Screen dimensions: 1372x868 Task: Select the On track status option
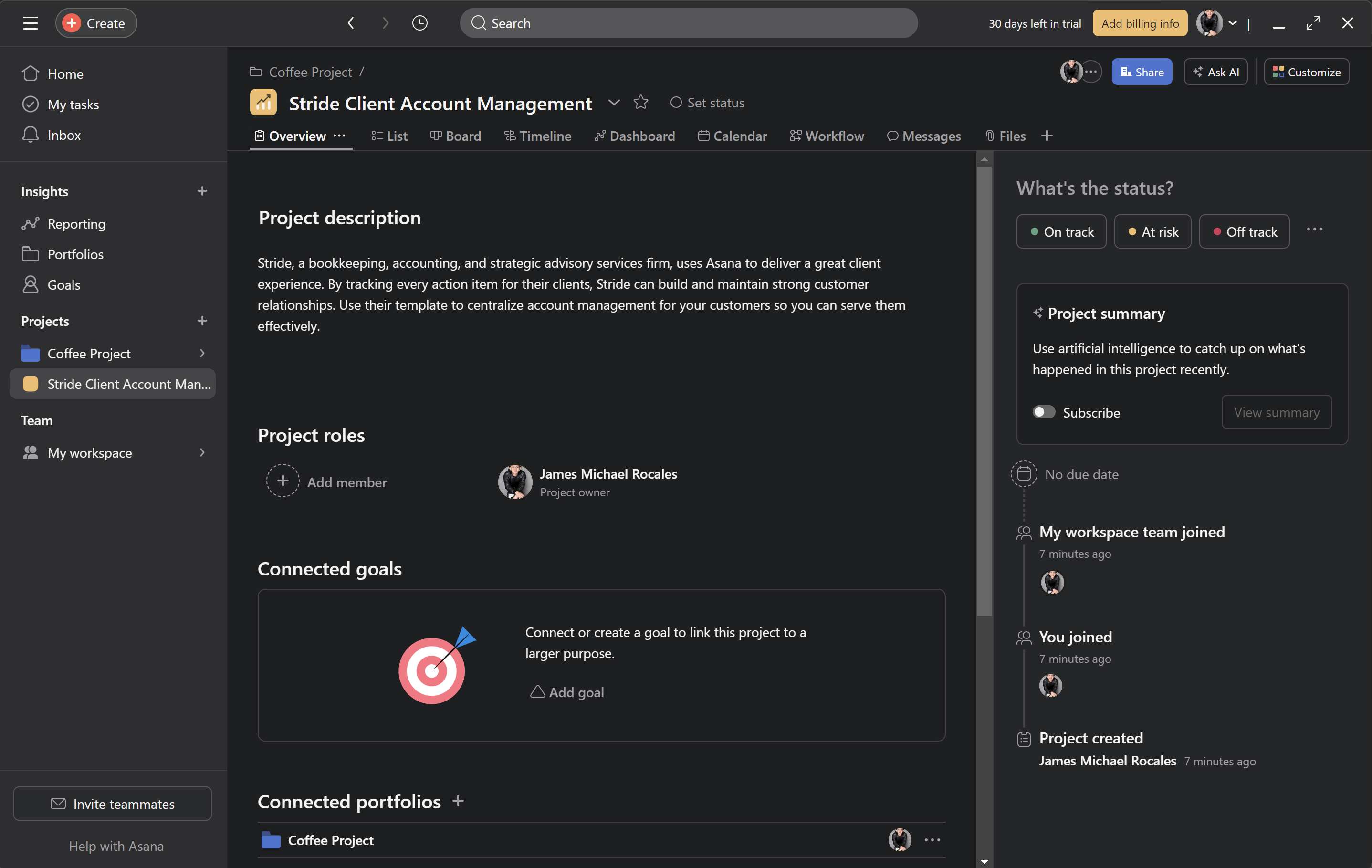click(x=1061, y=232)
